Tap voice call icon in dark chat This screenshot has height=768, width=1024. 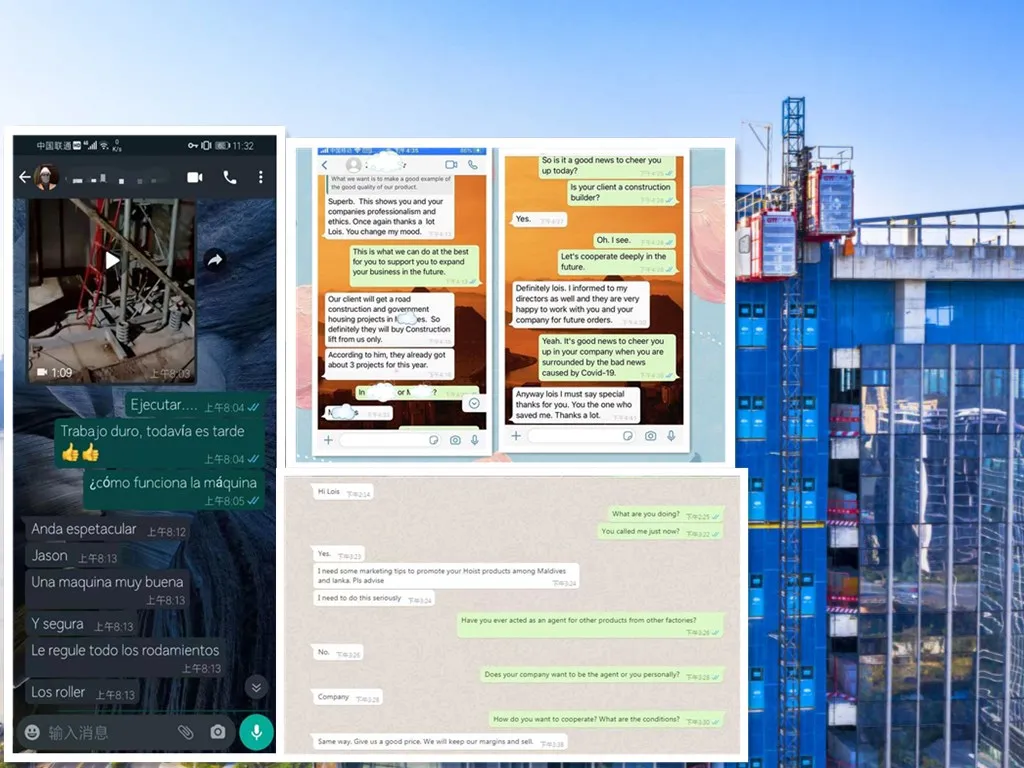coord(230,177)
